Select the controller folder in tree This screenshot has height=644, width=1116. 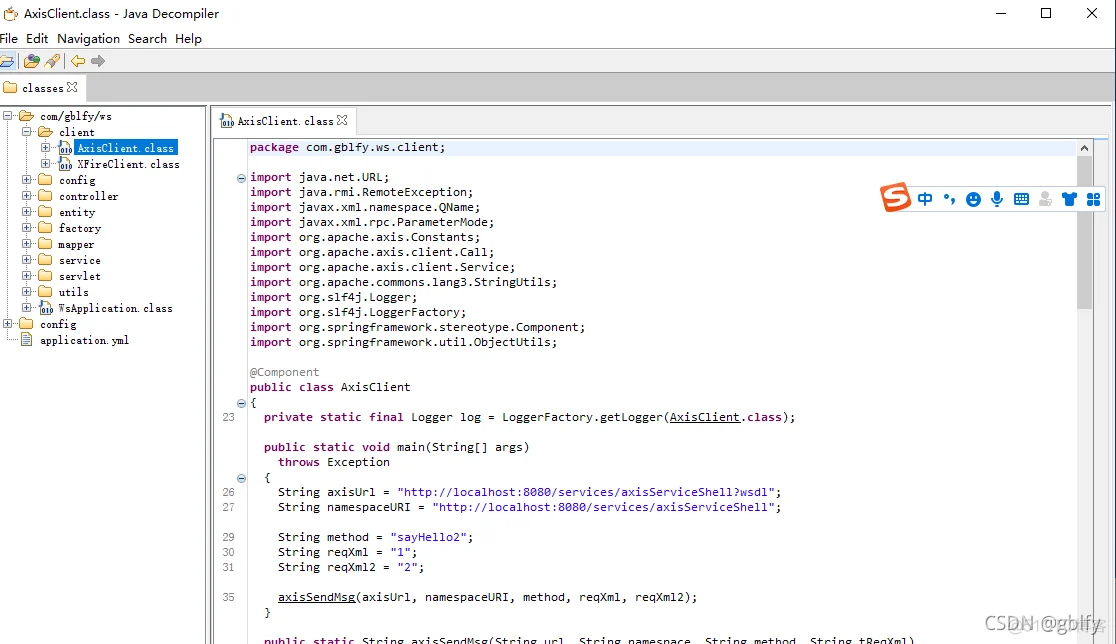(88, 196)
